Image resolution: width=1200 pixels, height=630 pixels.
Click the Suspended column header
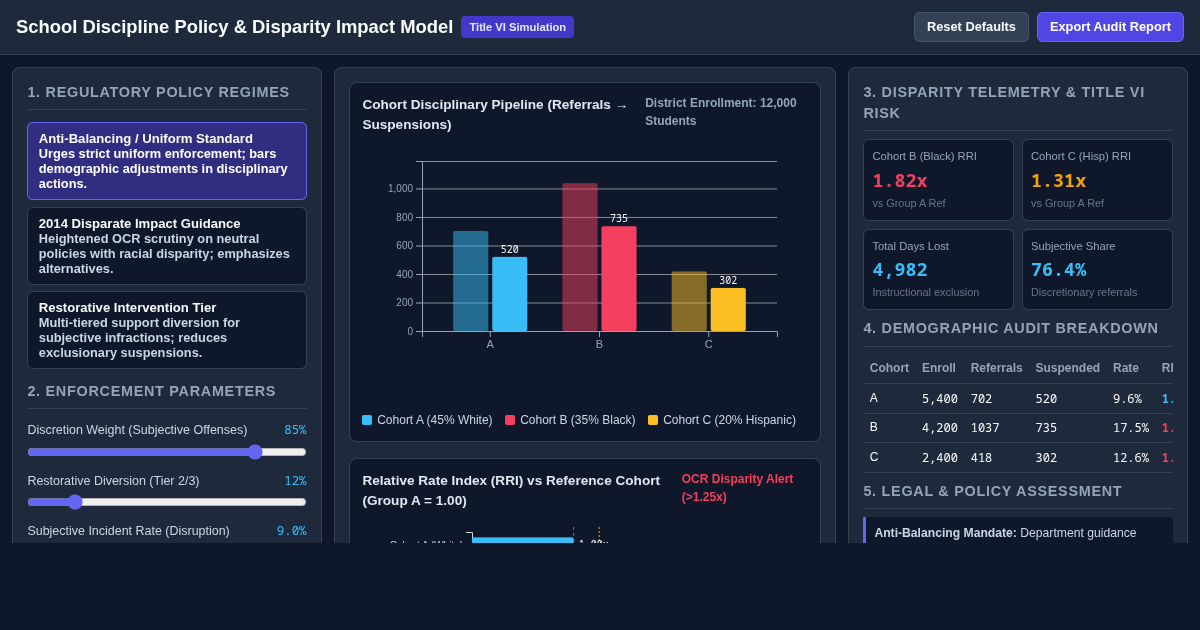(1067, 368)
